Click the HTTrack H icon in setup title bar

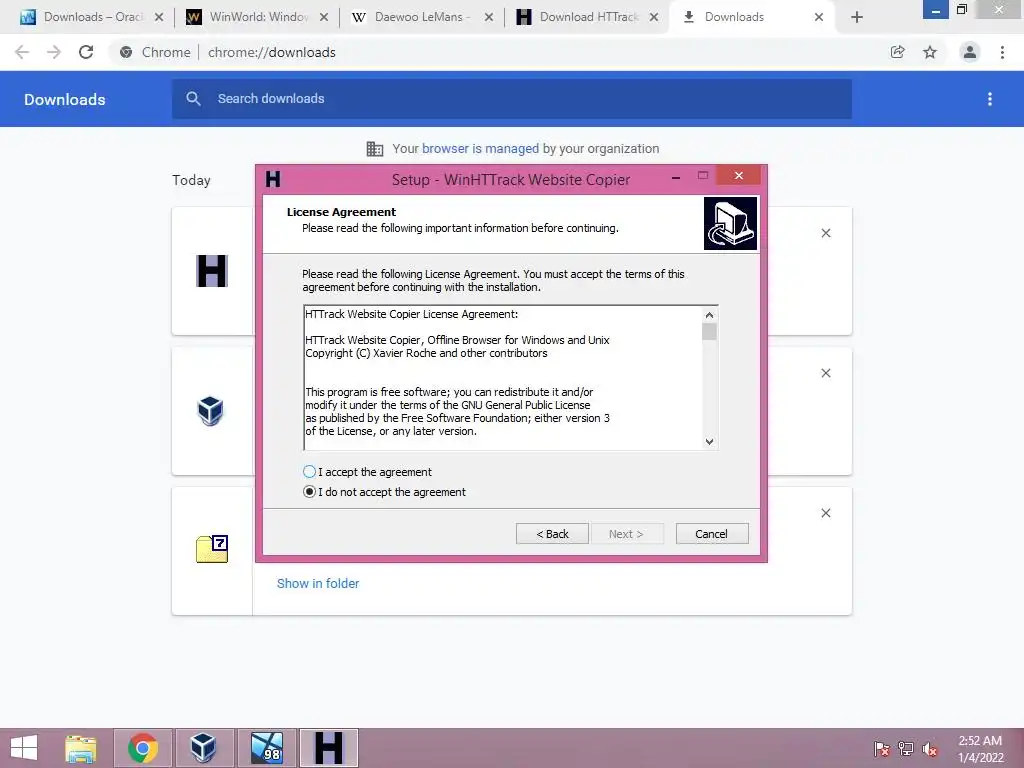pos(273,179)
